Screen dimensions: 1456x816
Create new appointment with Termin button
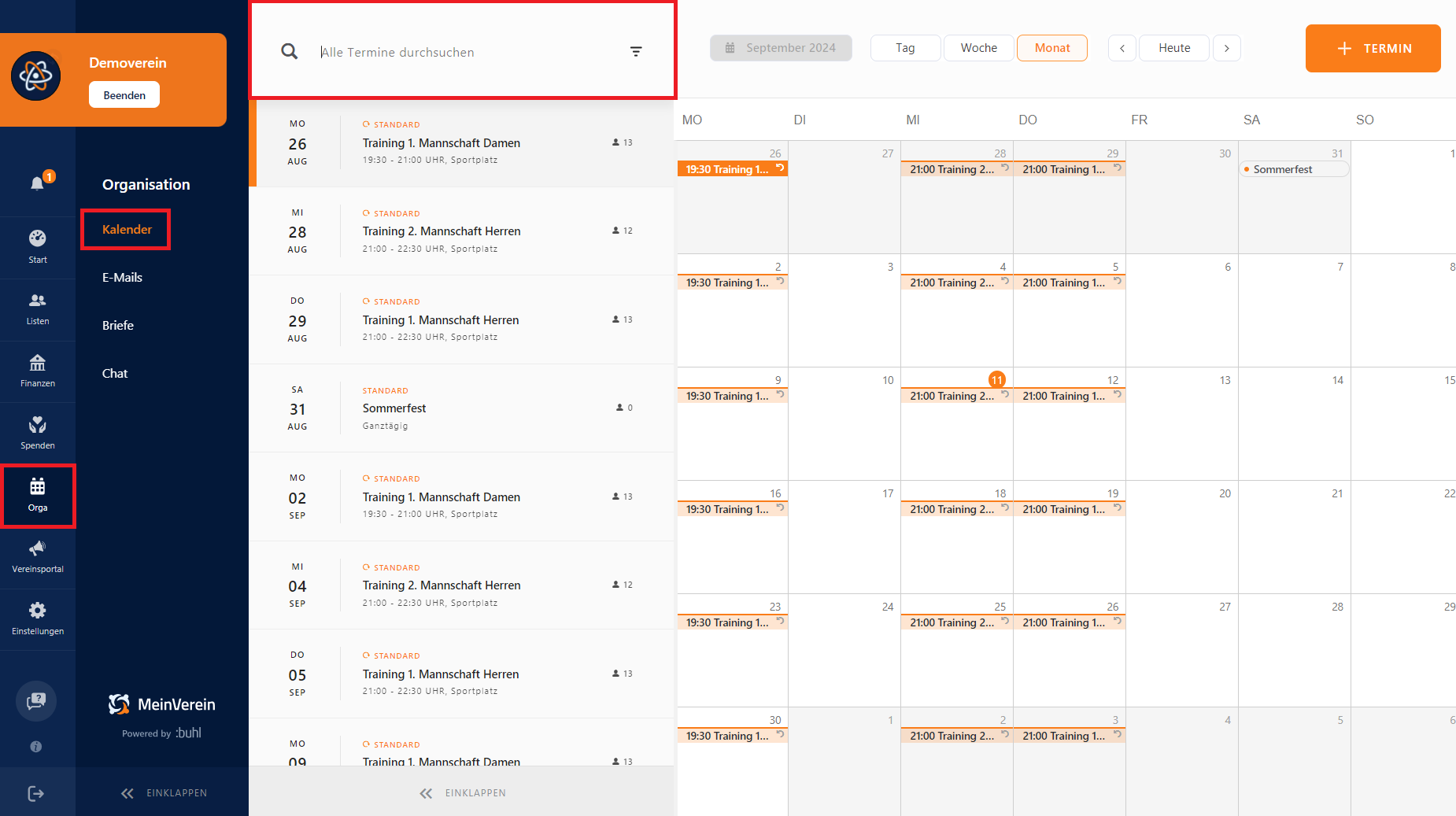click(x=1373, y=48)
